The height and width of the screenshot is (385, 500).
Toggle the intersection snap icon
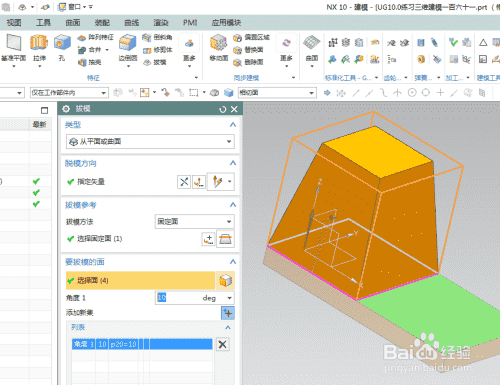(x=397, y=93)
